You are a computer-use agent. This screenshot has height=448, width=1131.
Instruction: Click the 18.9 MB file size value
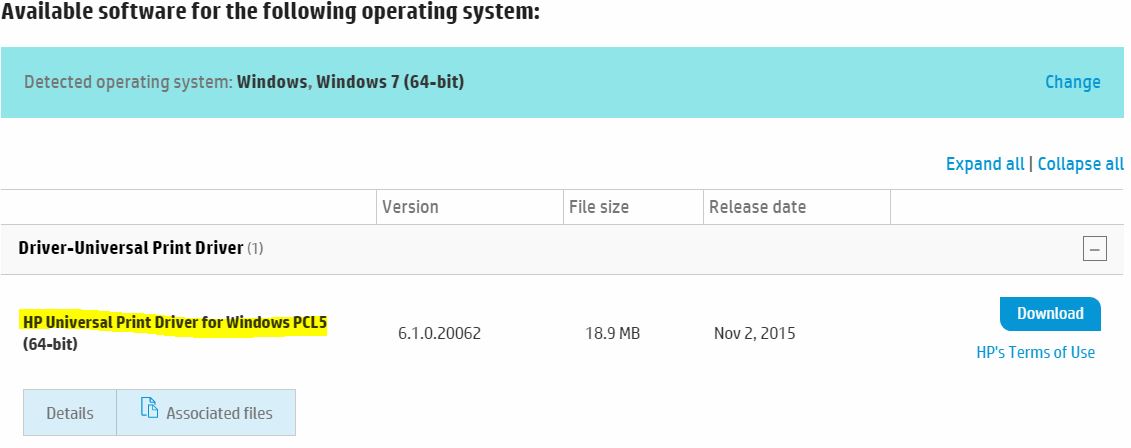(x=610, y=333)
